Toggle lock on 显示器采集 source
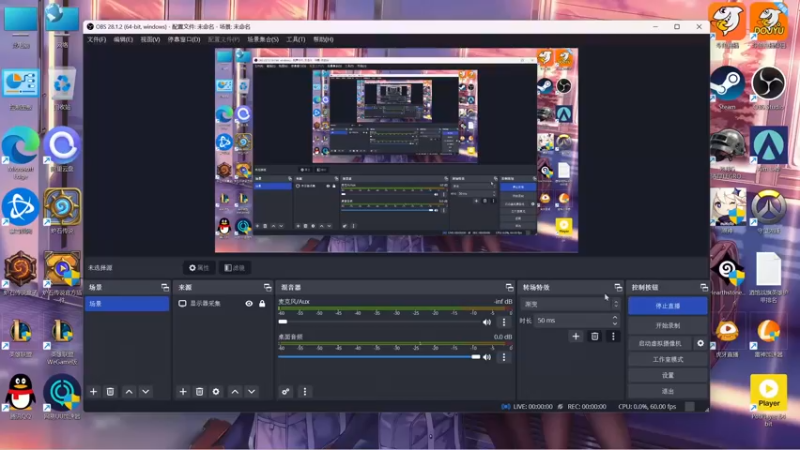Image resolution: width=800 pixels, height=450 pixels. point(262,304)
